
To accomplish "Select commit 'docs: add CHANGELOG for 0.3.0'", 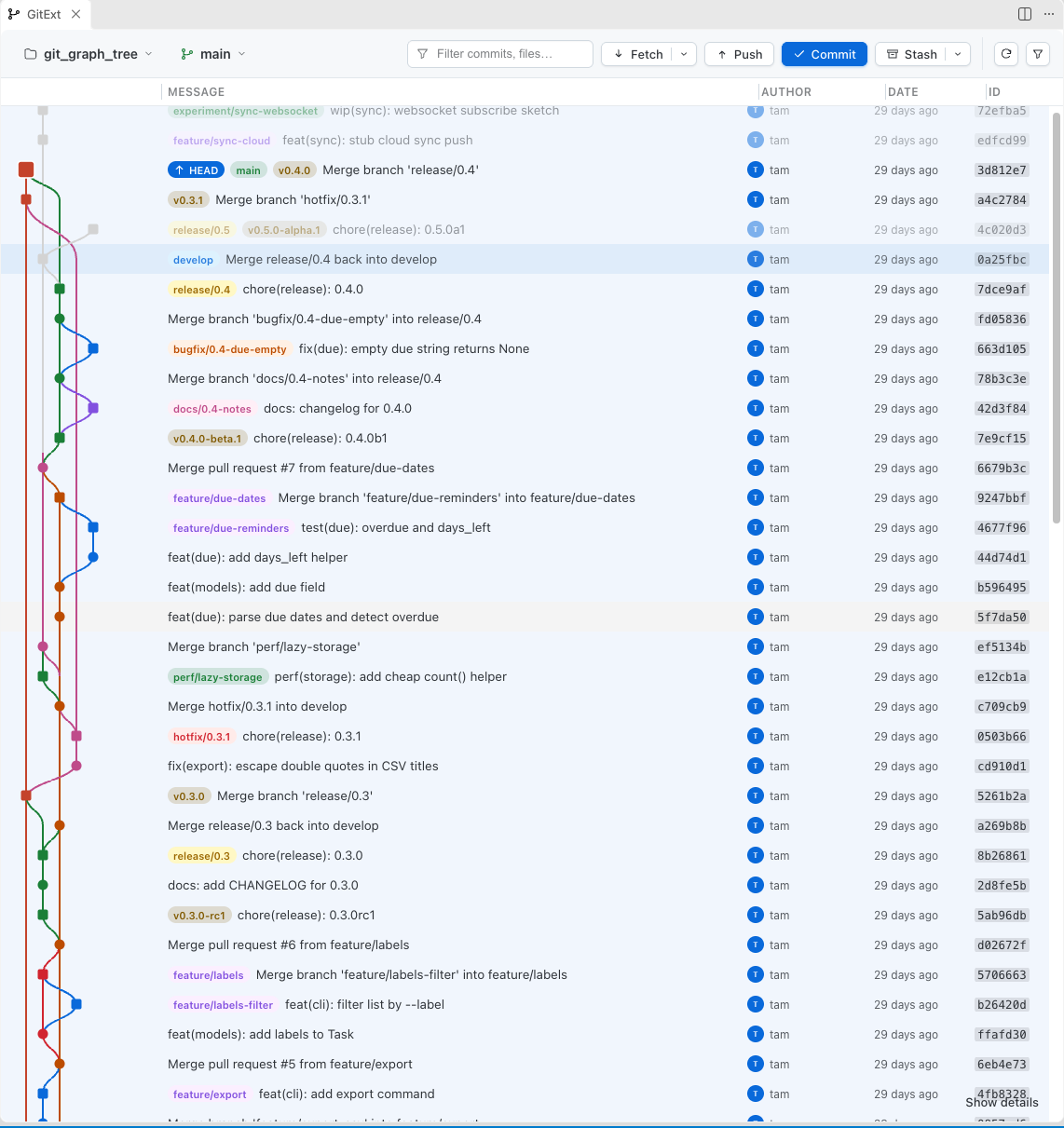I will click(x=263, y=886).
